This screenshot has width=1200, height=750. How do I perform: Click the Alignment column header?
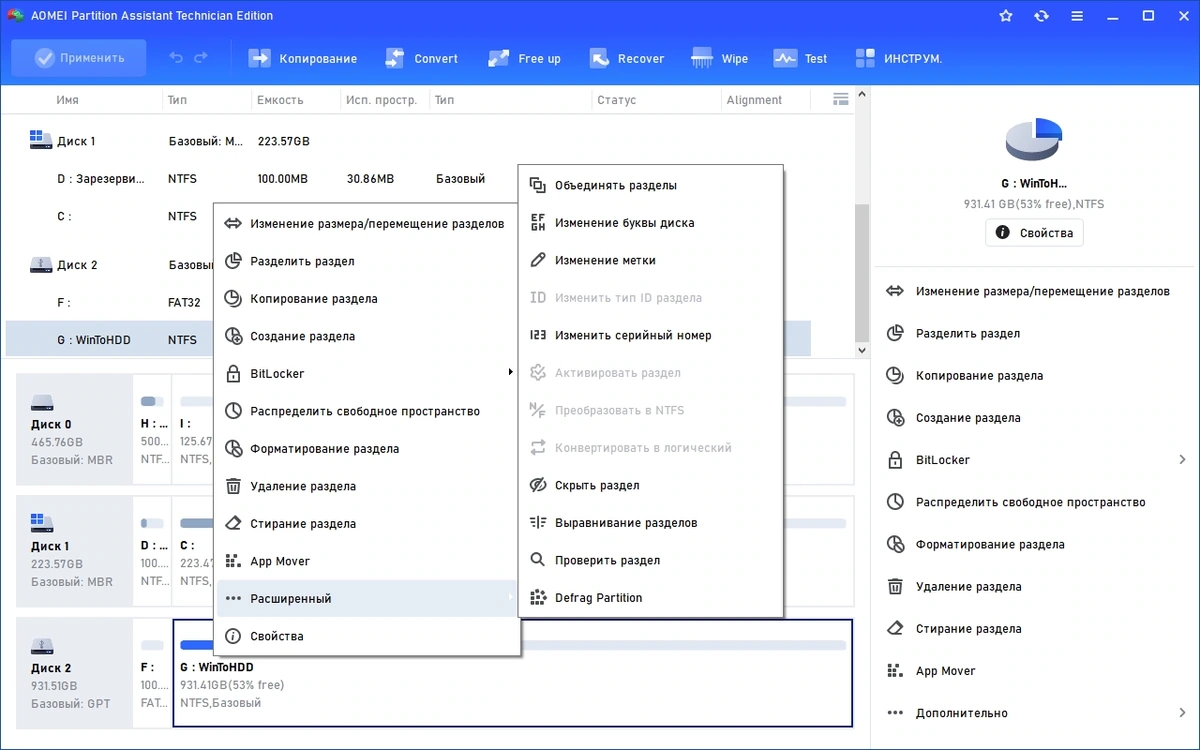[754, 100]
